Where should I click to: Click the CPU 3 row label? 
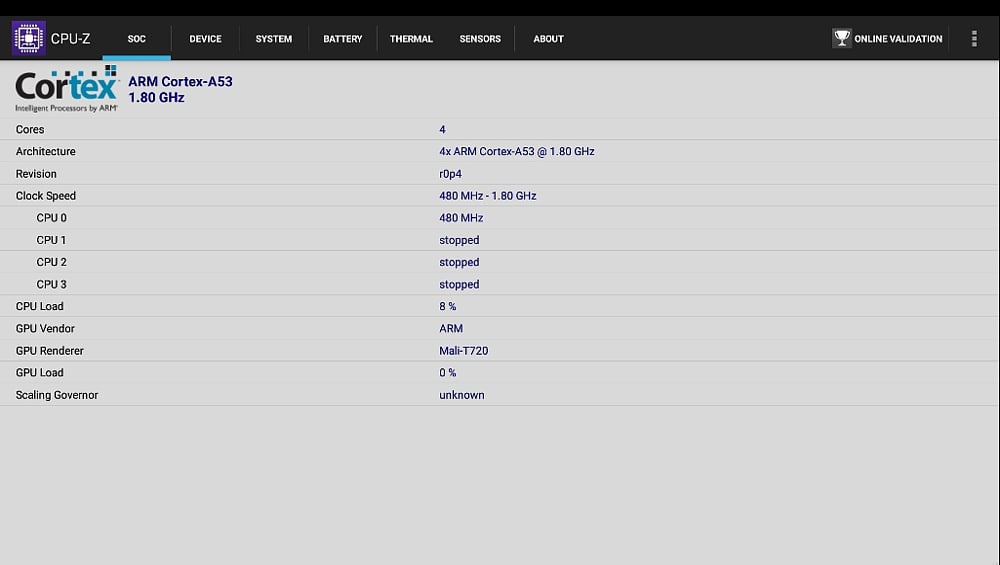point(51,284)
